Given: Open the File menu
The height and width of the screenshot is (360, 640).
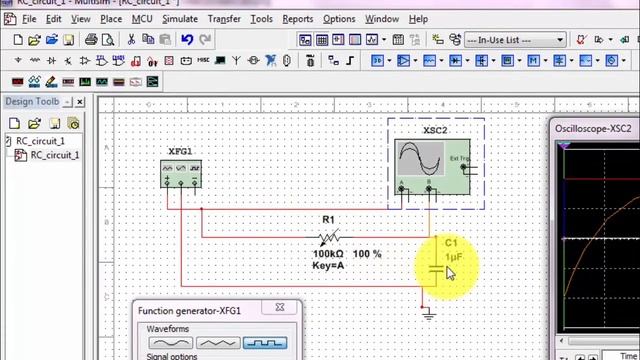Looking at the screenshot, I should [29, 19].
